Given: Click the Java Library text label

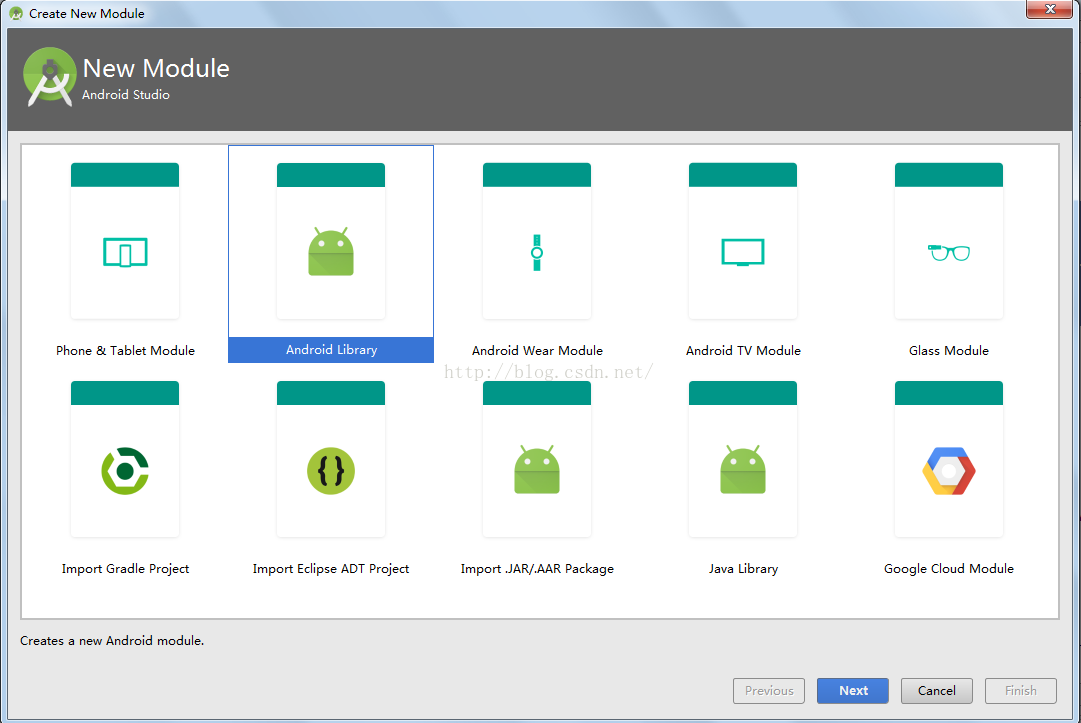Looking at the screenshot, I should tap(743, 569).
